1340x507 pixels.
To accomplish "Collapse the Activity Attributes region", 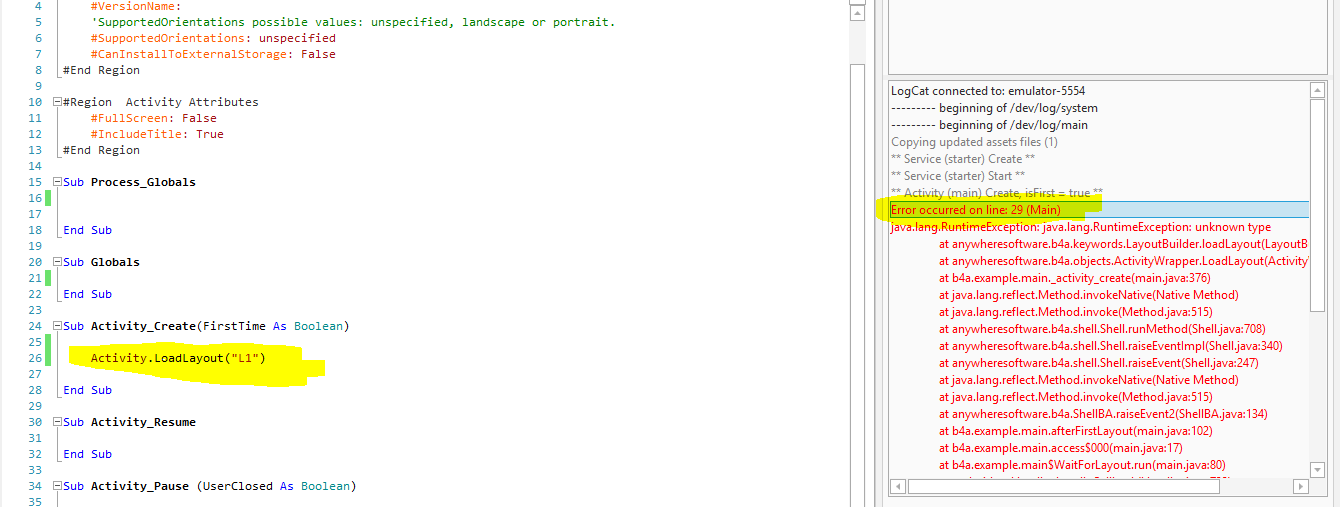I will point(57,102).
